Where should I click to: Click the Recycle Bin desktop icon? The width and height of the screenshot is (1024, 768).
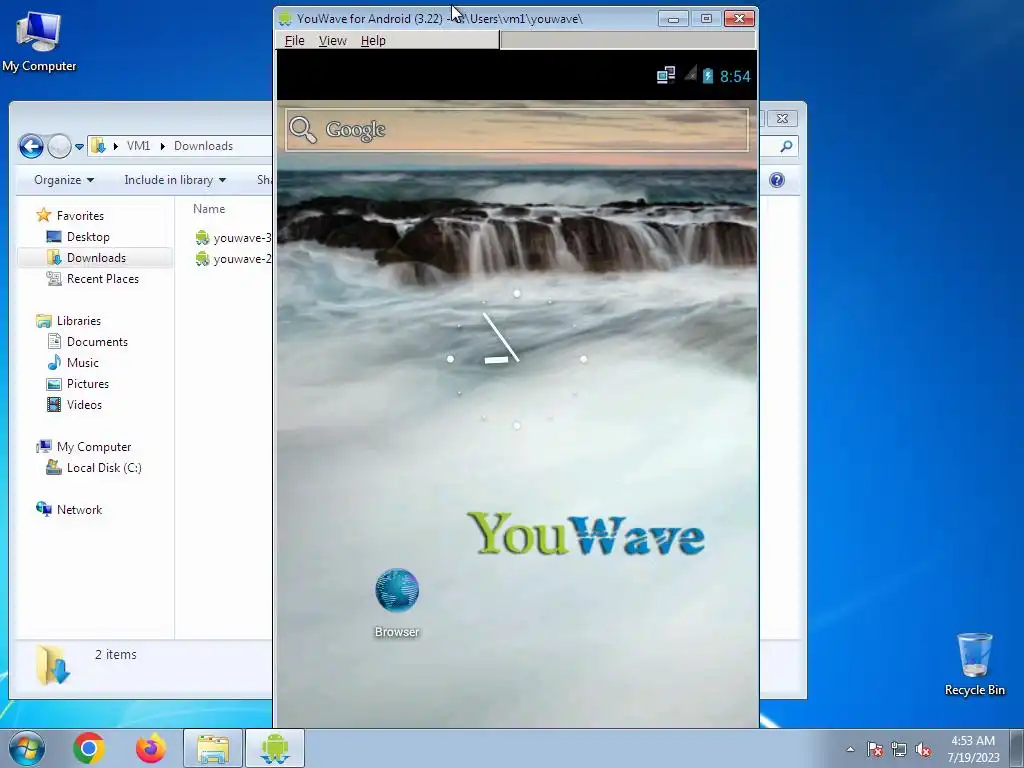(x=974, y=664)
